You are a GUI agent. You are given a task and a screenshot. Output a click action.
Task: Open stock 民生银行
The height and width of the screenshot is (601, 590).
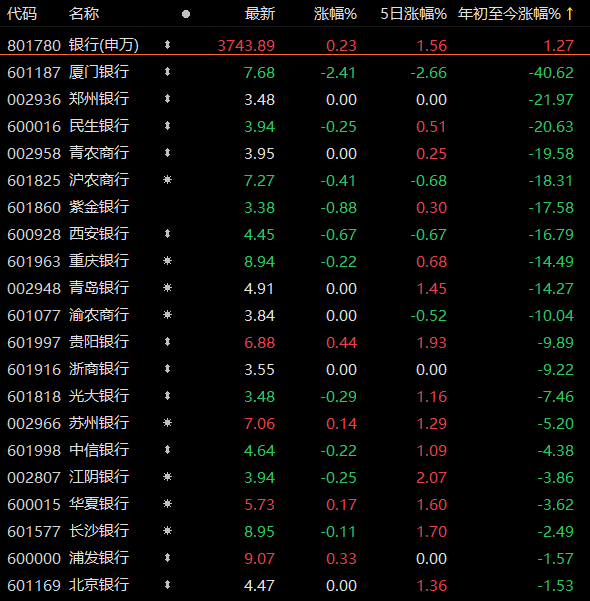[99, 126]
